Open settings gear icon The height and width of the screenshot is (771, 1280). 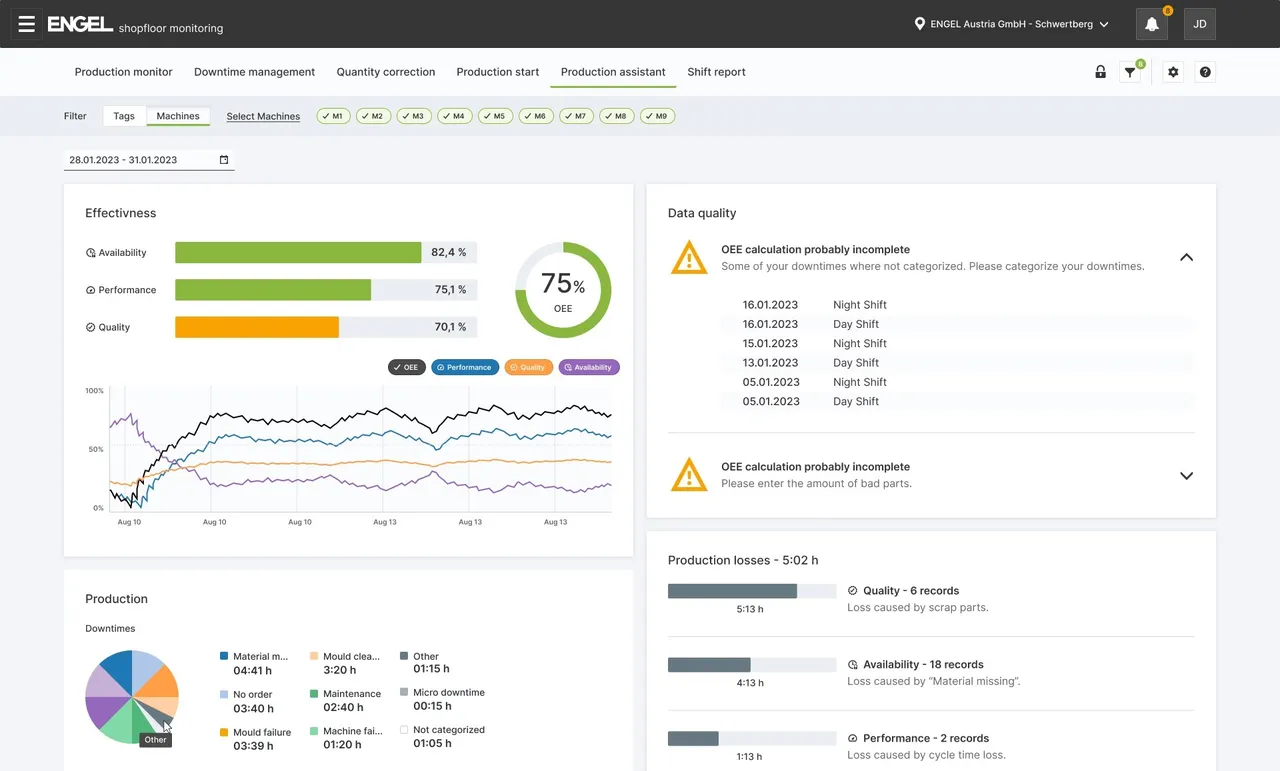[x=1173, y=72]
